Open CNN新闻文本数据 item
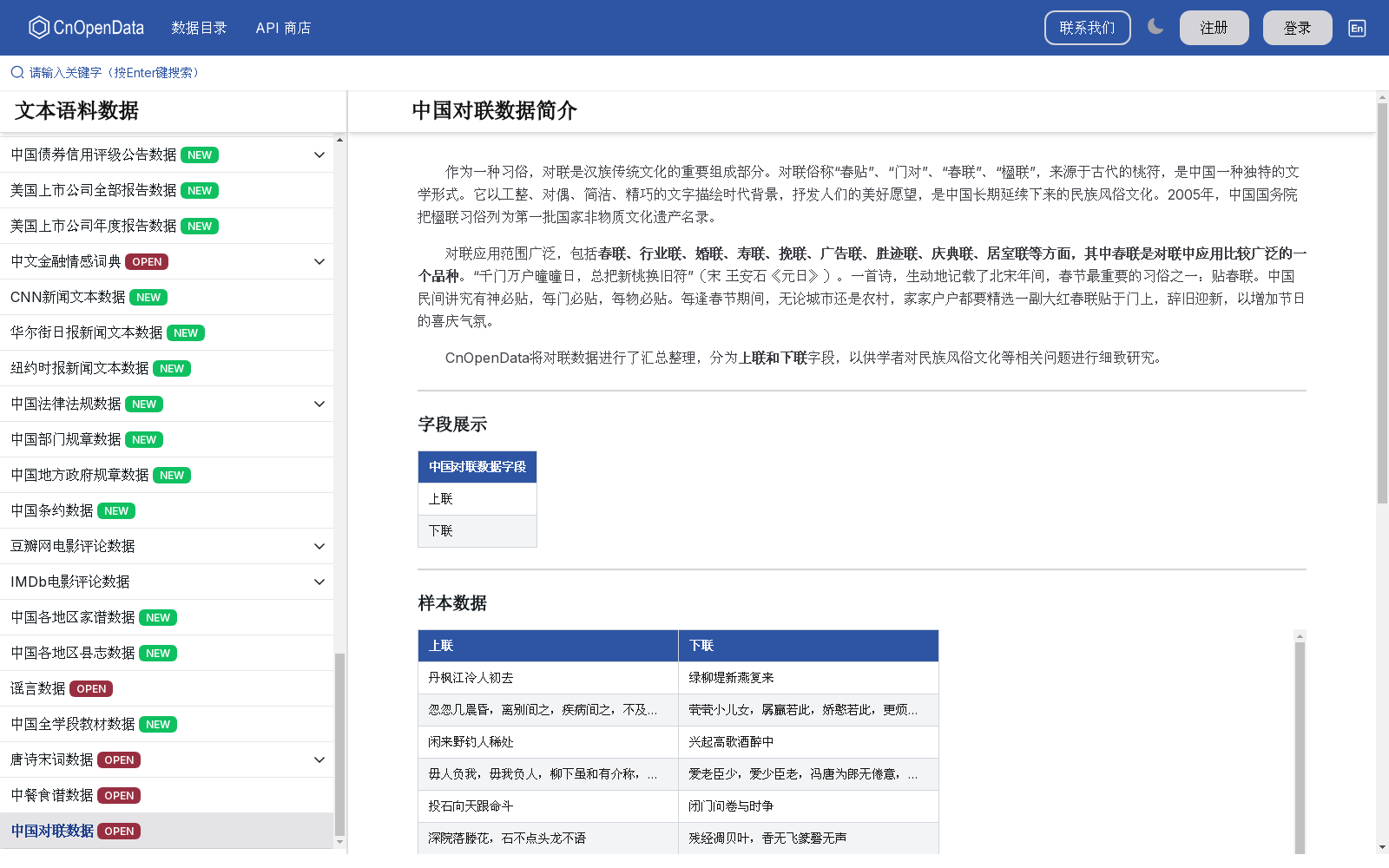 click(167, 297)
